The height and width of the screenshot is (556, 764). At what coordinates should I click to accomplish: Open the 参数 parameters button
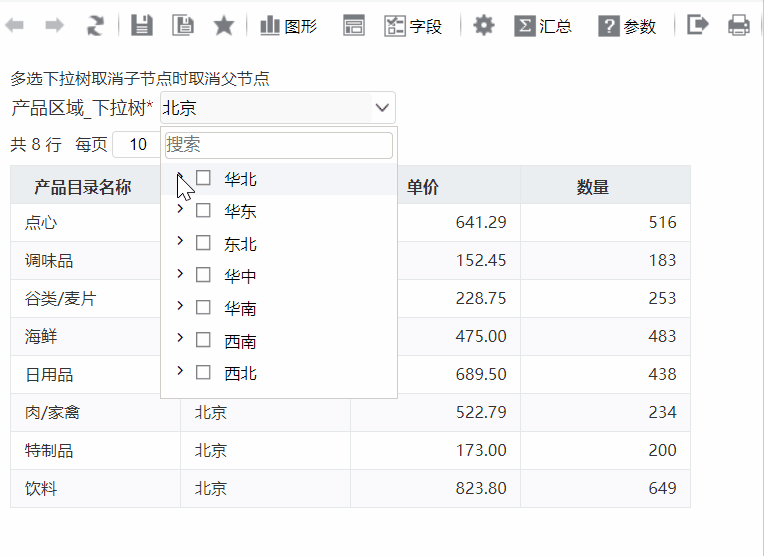point(627,26)
